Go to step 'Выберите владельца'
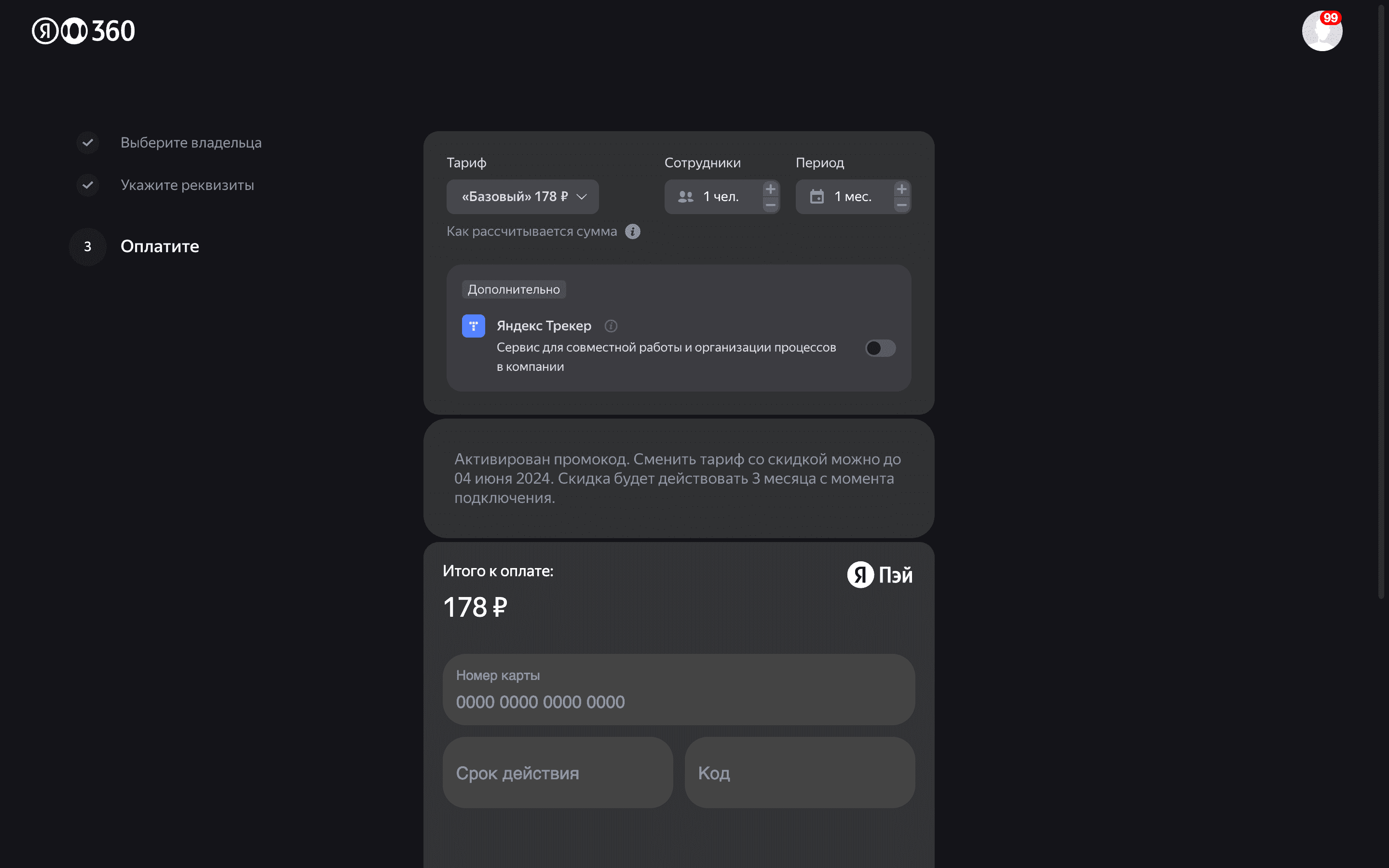 (x=191, y=142)
